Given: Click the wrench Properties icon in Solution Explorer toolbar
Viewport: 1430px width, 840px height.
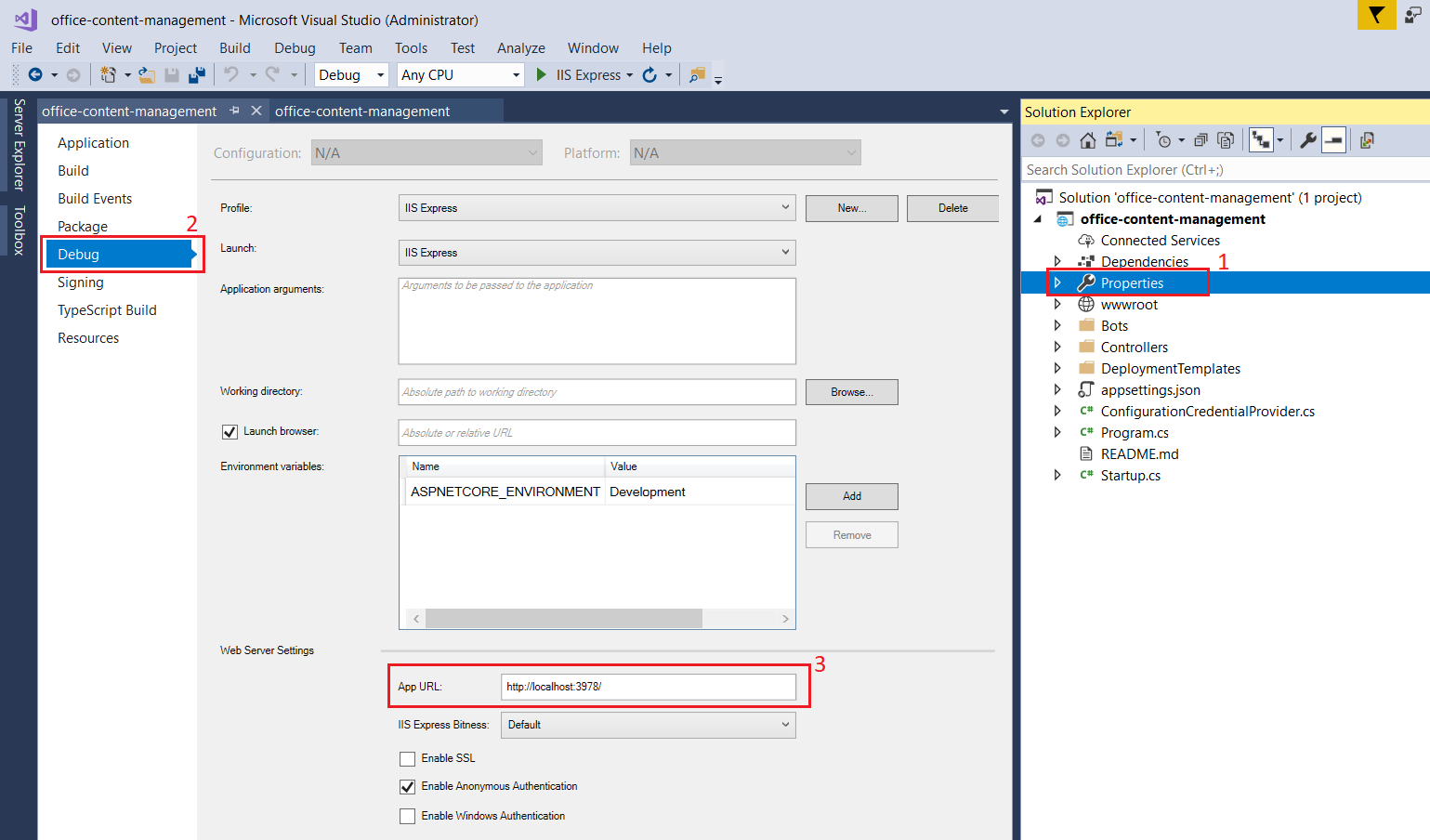Looking at the screenshot, I should click(x=1307, y=140).
